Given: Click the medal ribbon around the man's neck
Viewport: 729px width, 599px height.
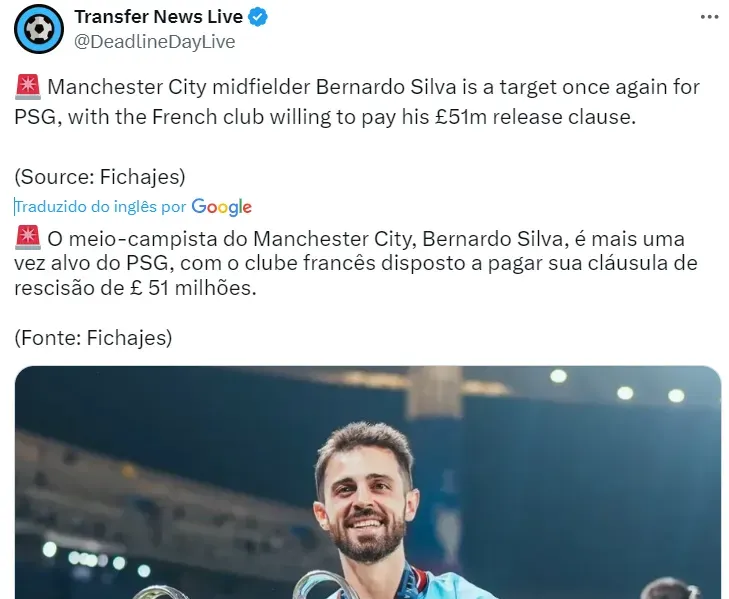Looking at the screenshot, I should point(411,581).
